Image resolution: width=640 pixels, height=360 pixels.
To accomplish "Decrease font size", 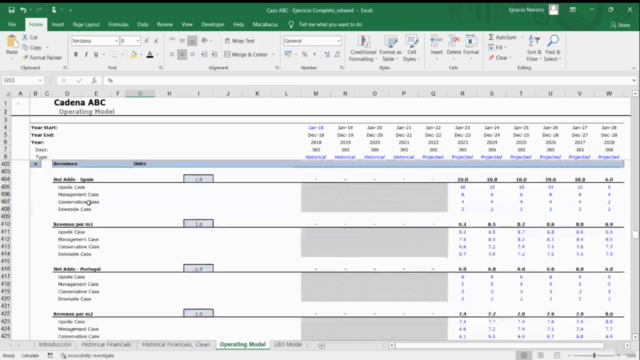I will tap(156, 41).
